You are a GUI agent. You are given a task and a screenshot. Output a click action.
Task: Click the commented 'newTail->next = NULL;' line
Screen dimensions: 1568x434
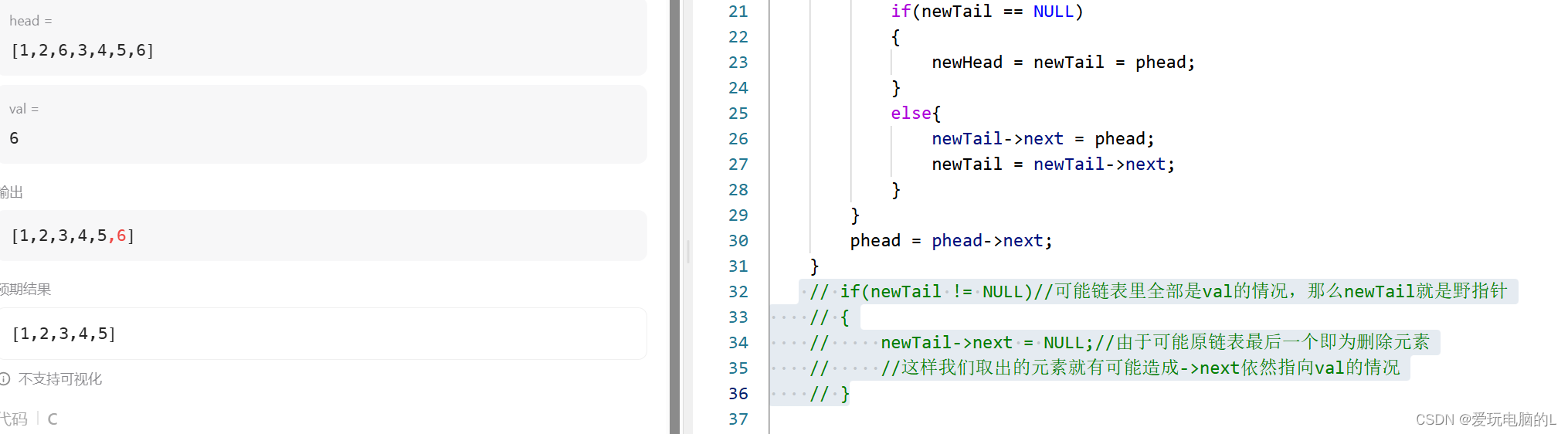click(1120, 343)
